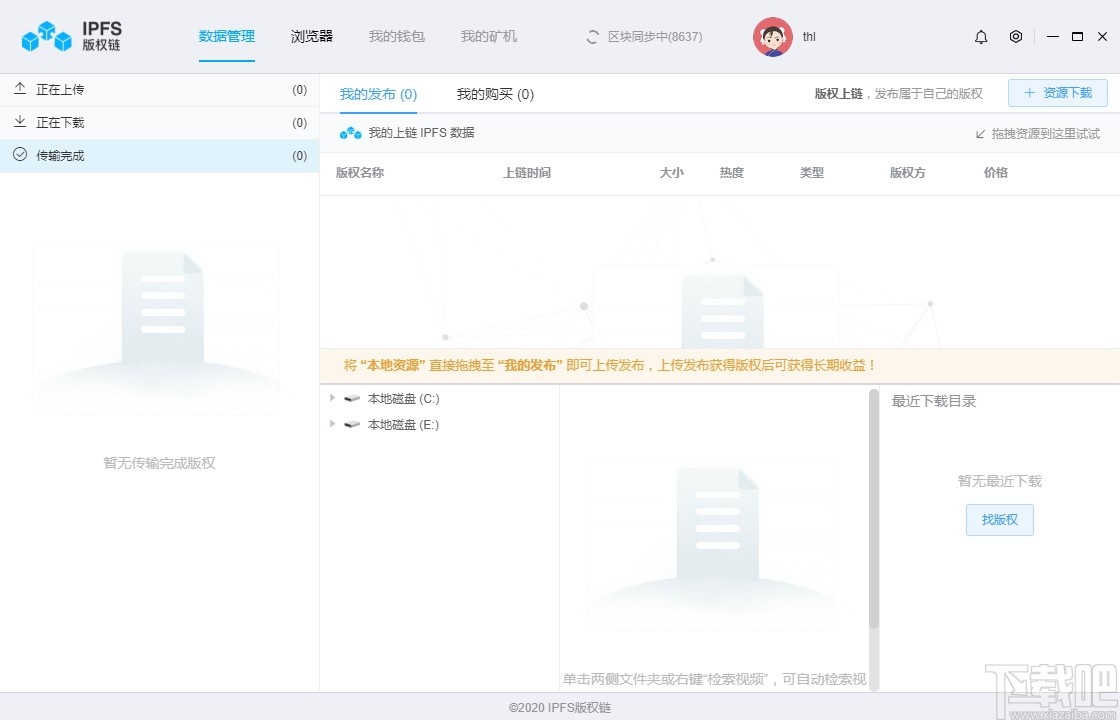Switch to the 我的购买 tab
The image size is (1120, 720).
495,94
